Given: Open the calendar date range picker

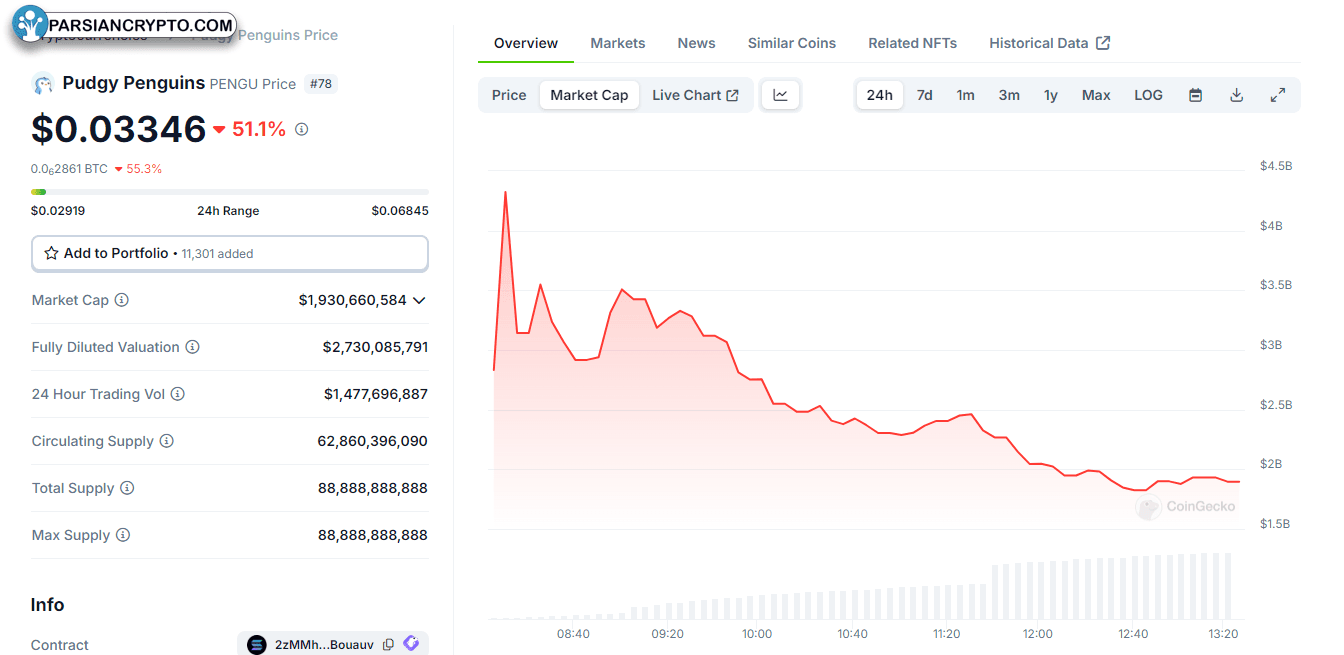Looking at the screenshot, I should [1195, 95].
